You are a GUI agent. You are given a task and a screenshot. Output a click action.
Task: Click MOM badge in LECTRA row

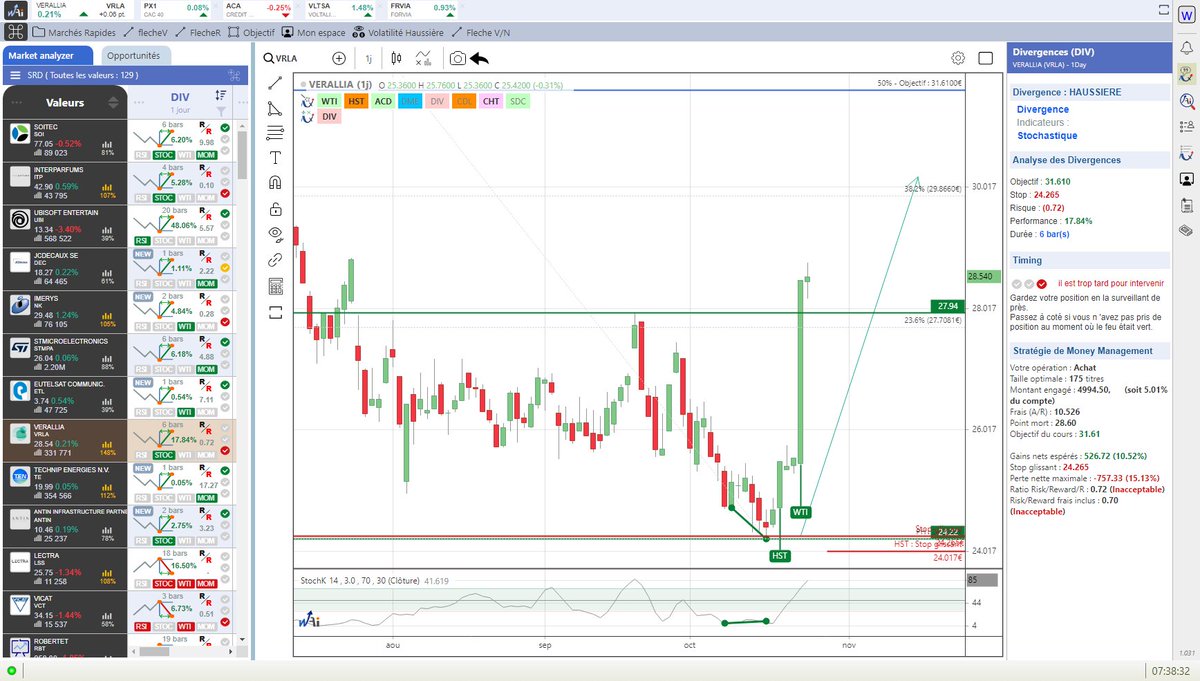click(x=207, y=583)
